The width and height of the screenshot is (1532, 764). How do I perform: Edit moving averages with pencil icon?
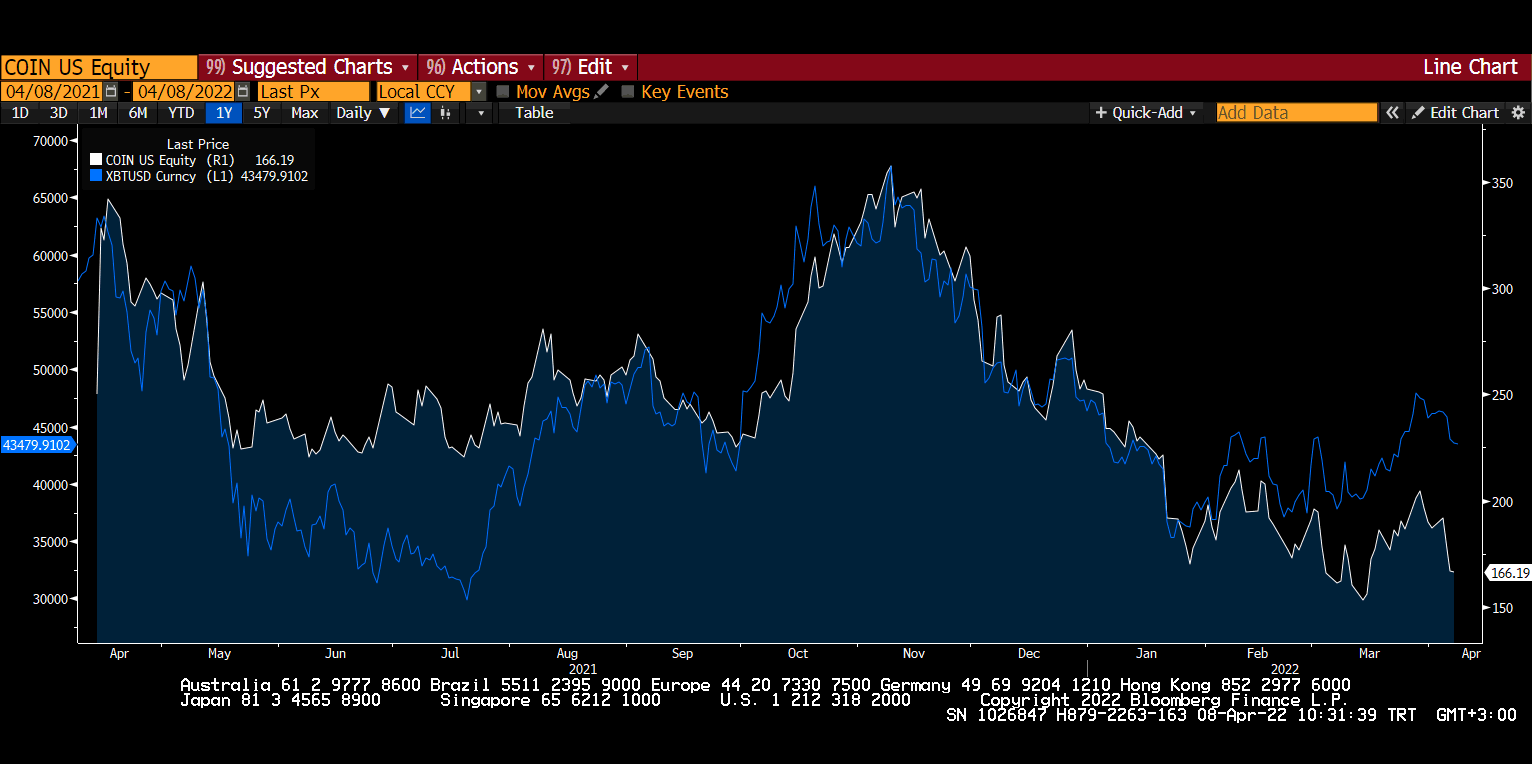point(601,91)
